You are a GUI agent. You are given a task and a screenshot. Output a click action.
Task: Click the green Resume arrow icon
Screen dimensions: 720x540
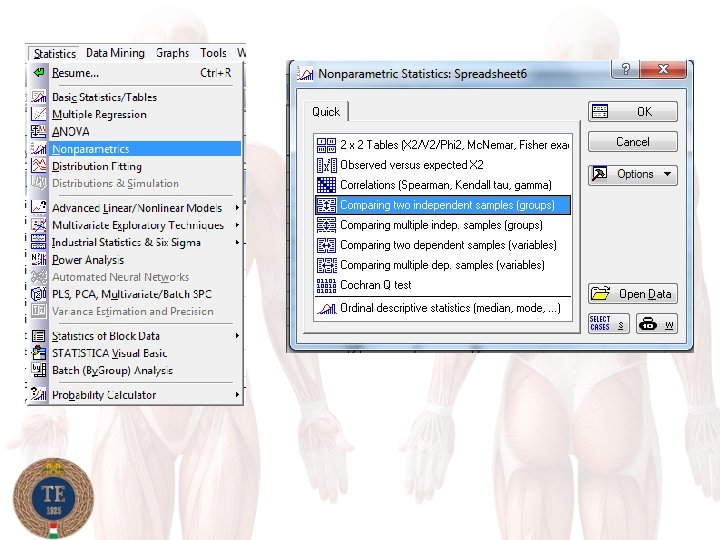39,73
